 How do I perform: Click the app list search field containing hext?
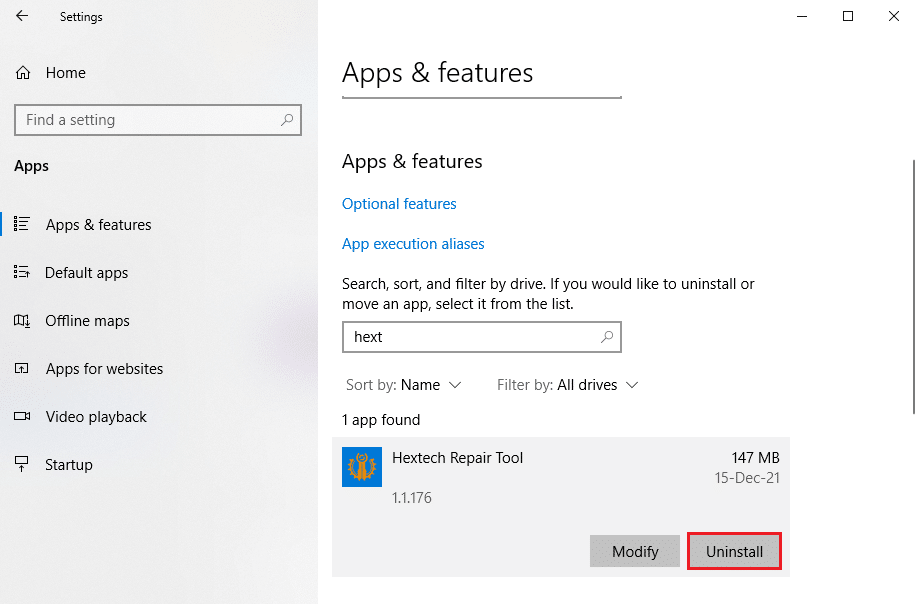pyautogui.click(x=470, y=337)
